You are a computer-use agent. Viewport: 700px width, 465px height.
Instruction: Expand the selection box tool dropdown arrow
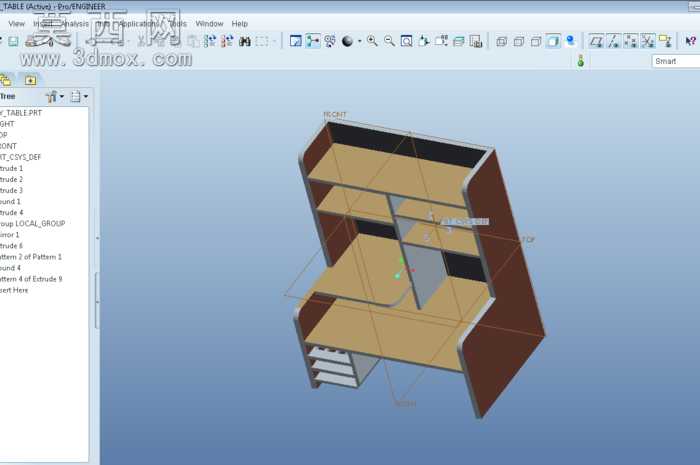tap(274, 42)
